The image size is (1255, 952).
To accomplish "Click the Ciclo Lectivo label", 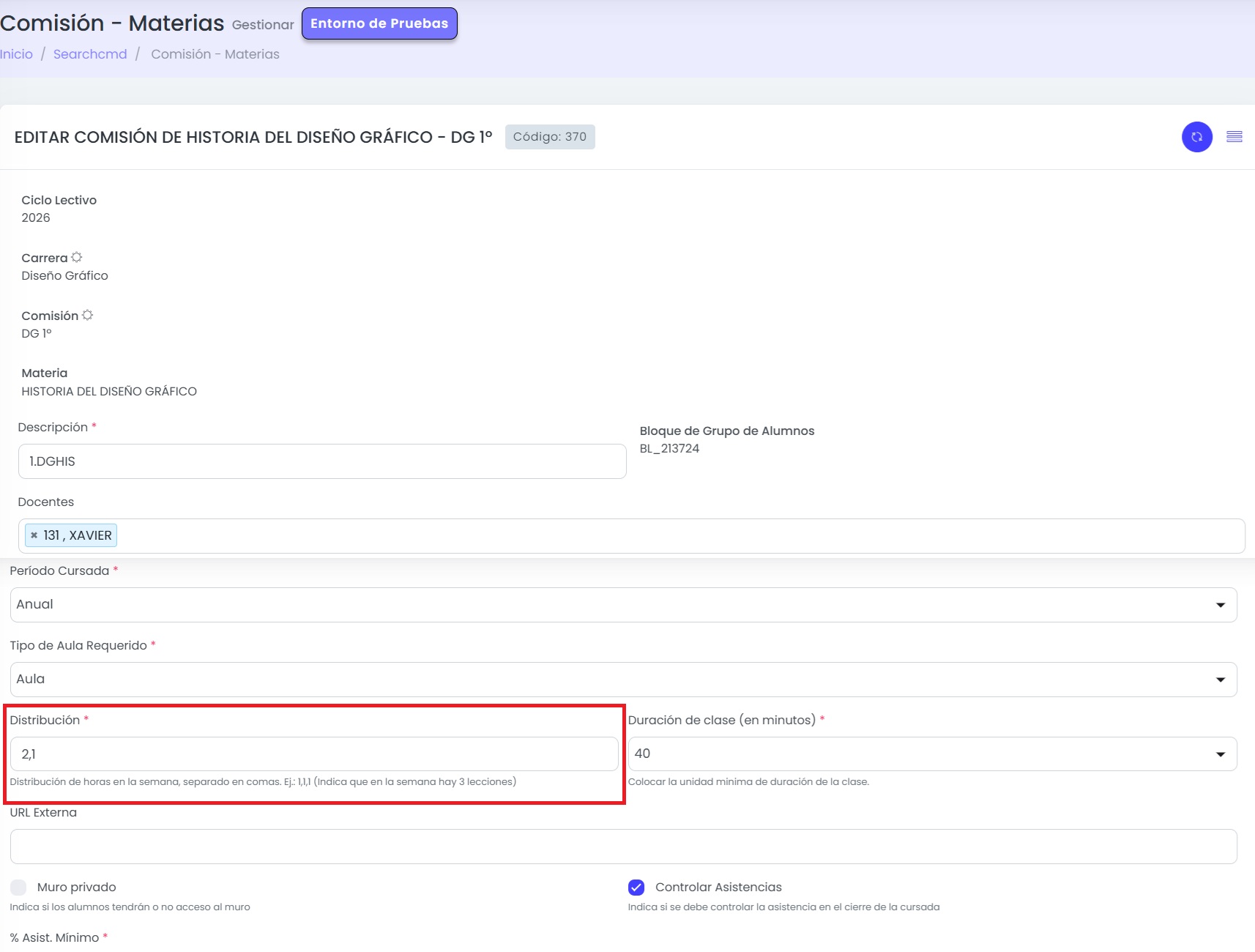I will point(59,200).
